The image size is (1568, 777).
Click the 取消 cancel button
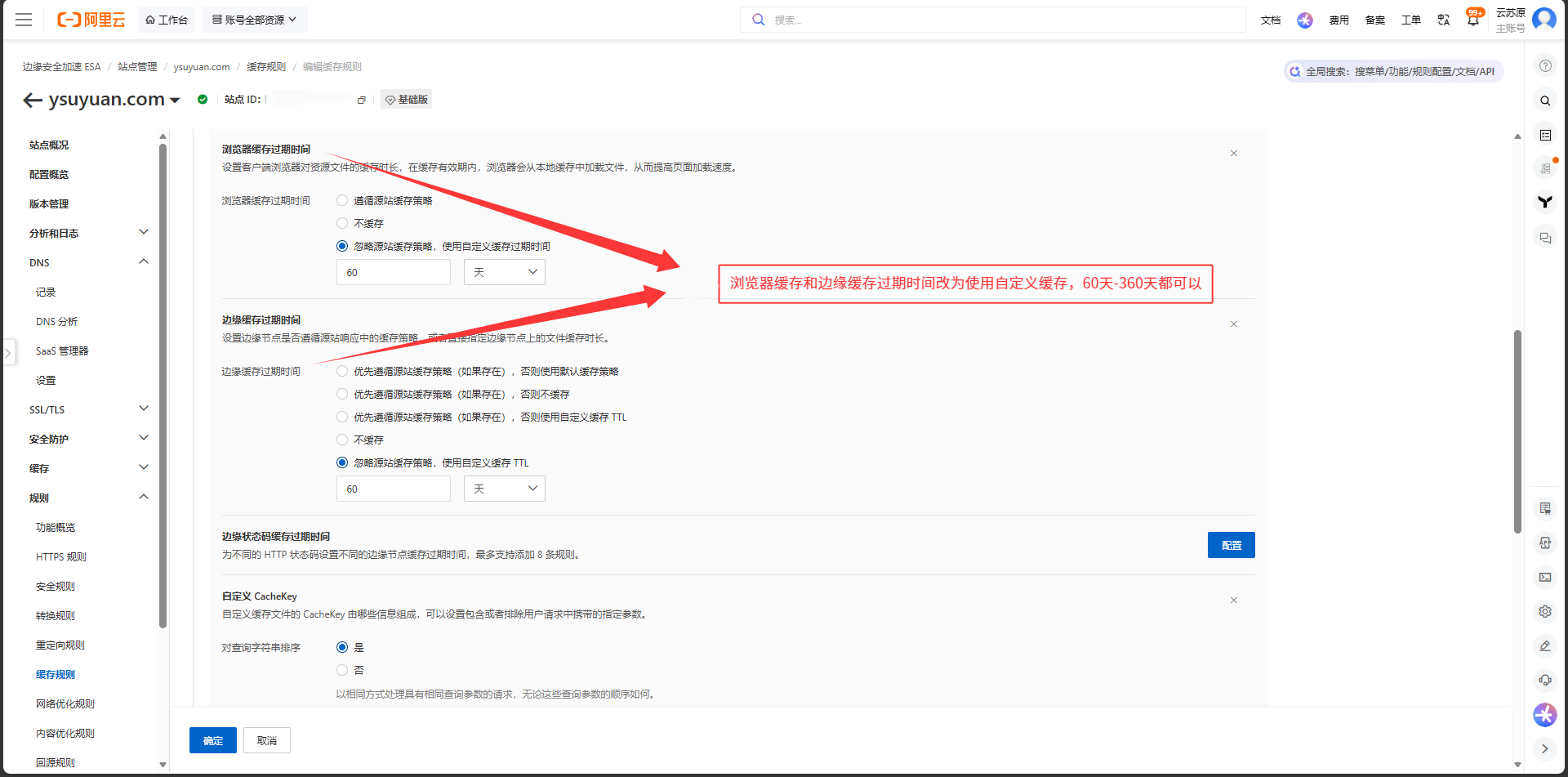coord(267,740)
